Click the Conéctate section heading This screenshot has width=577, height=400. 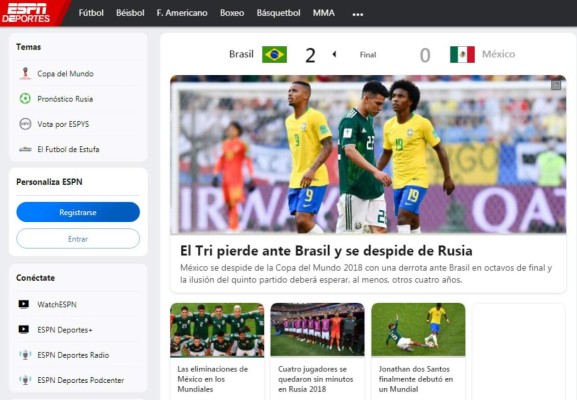pyautogui.click(x=35, y=278)
